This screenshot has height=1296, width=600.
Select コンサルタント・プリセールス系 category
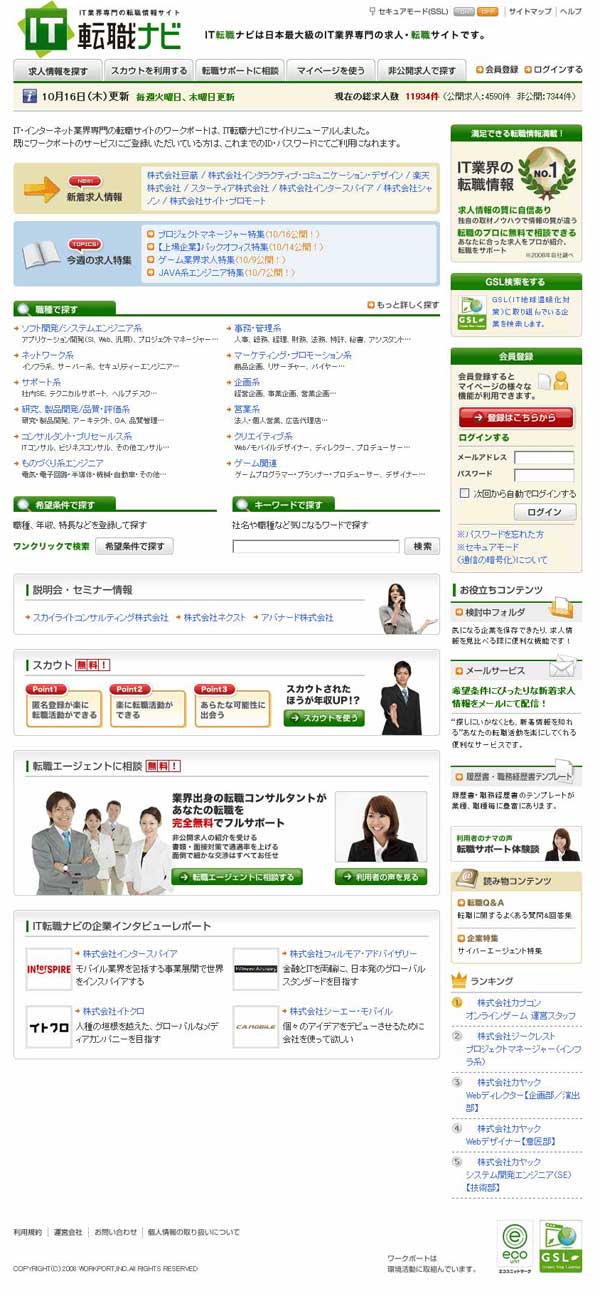point(75,436)
